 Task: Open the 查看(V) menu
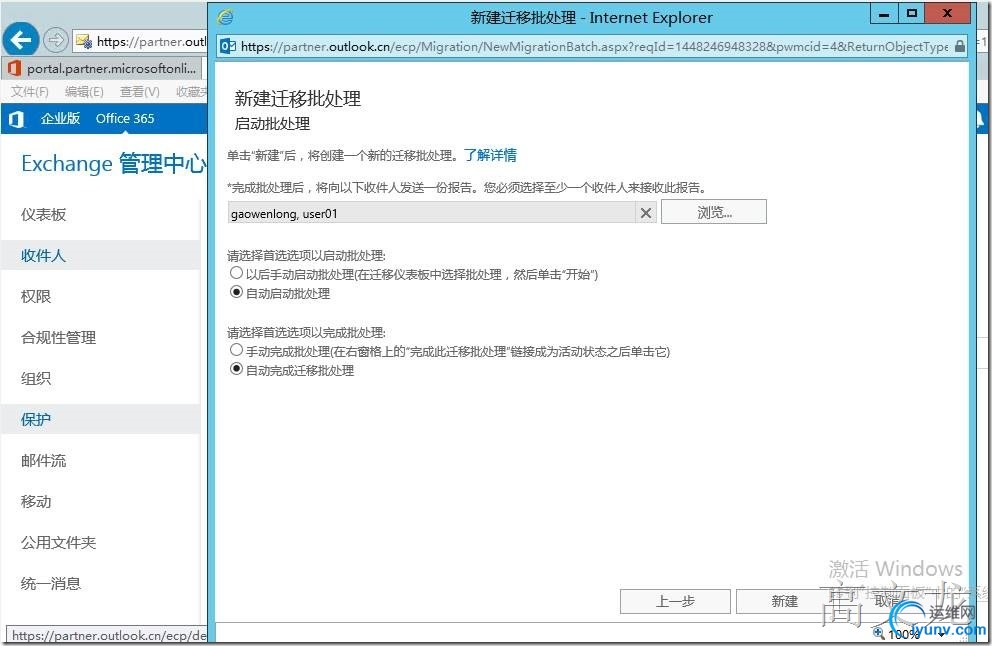coord(140,92)
